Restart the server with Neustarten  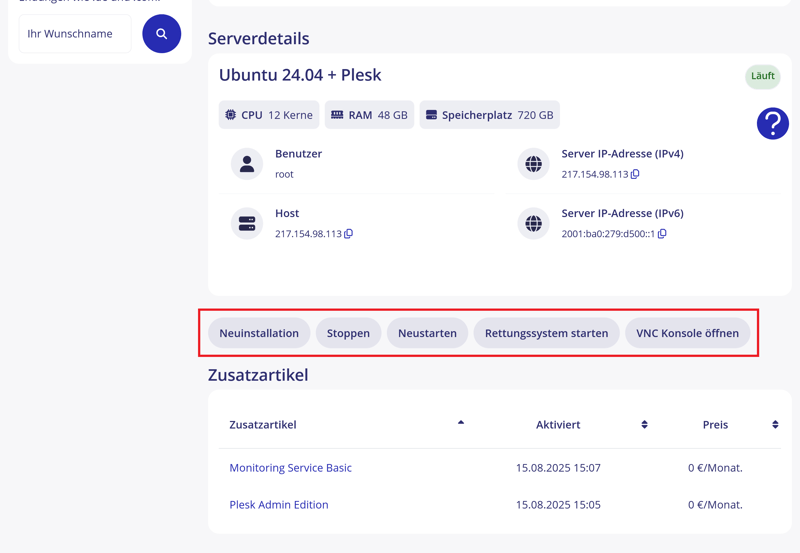(427, 333)
